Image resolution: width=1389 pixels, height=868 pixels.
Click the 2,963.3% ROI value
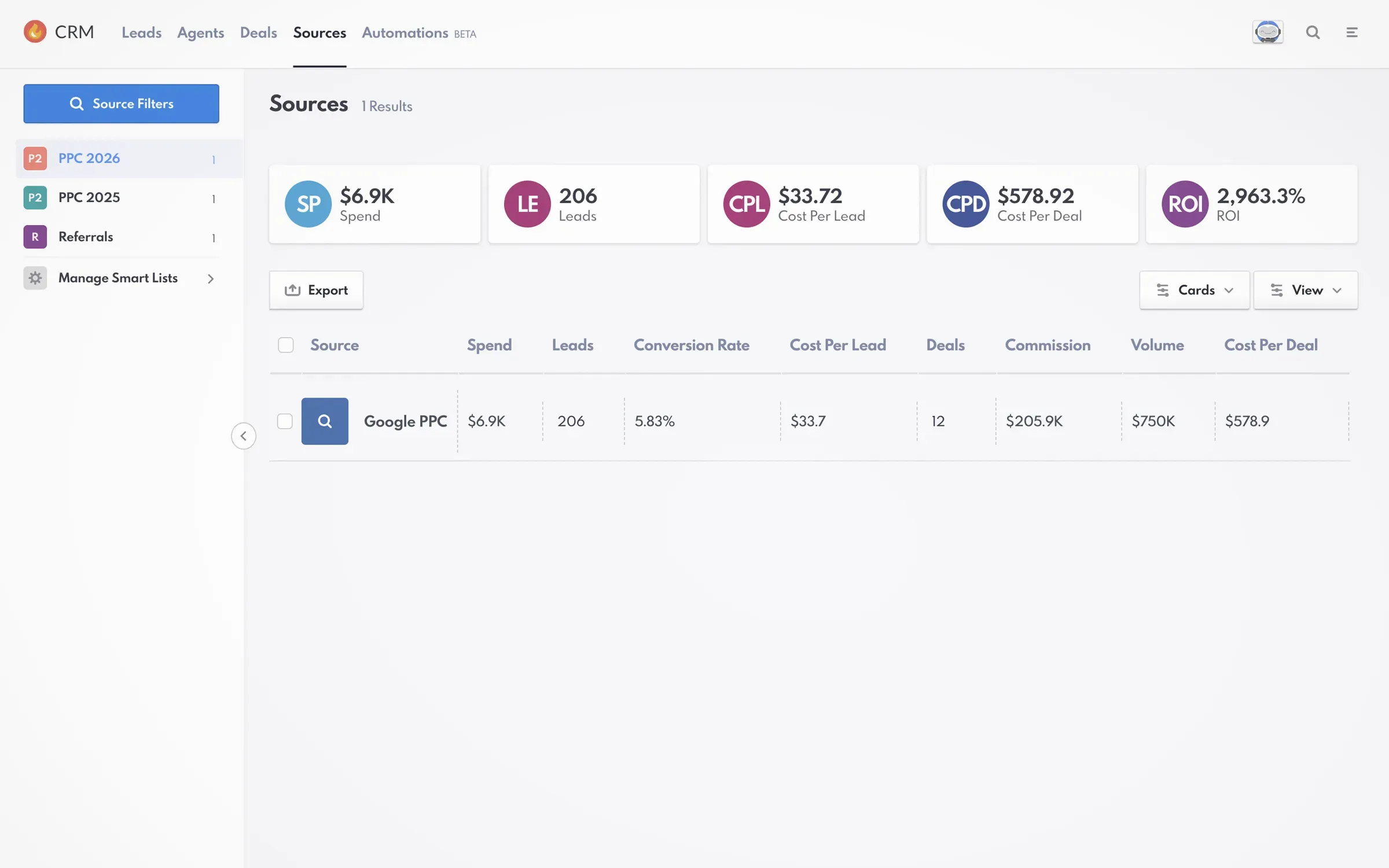(x=1261, y=196)
